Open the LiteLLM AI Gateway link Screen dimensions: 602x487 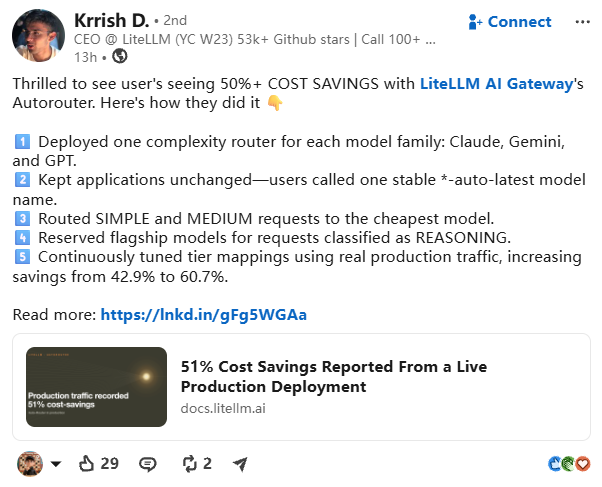[496, 83]
